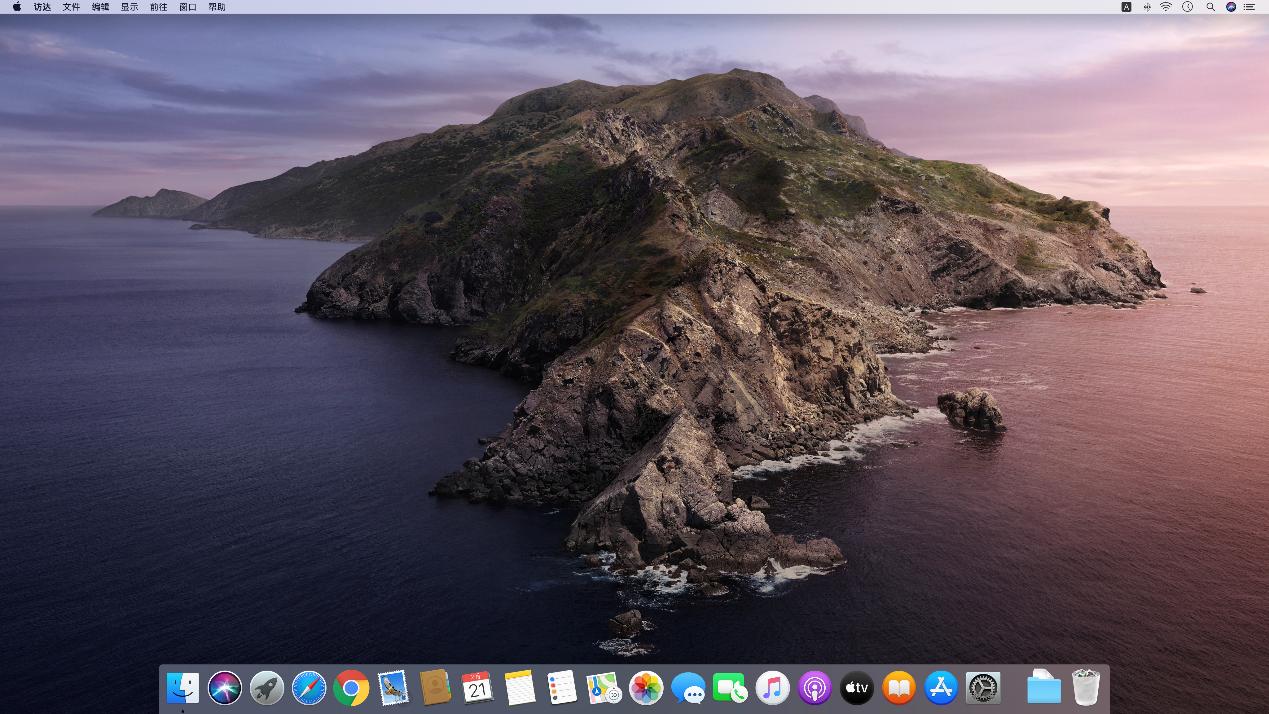
Task: Open the Calendar app
Action: 477,688
